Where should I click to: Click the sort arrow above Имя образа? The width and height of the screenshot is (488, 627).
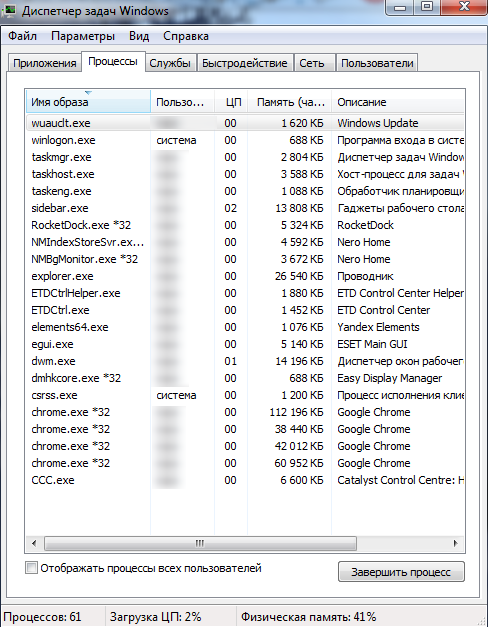(88, 93)
